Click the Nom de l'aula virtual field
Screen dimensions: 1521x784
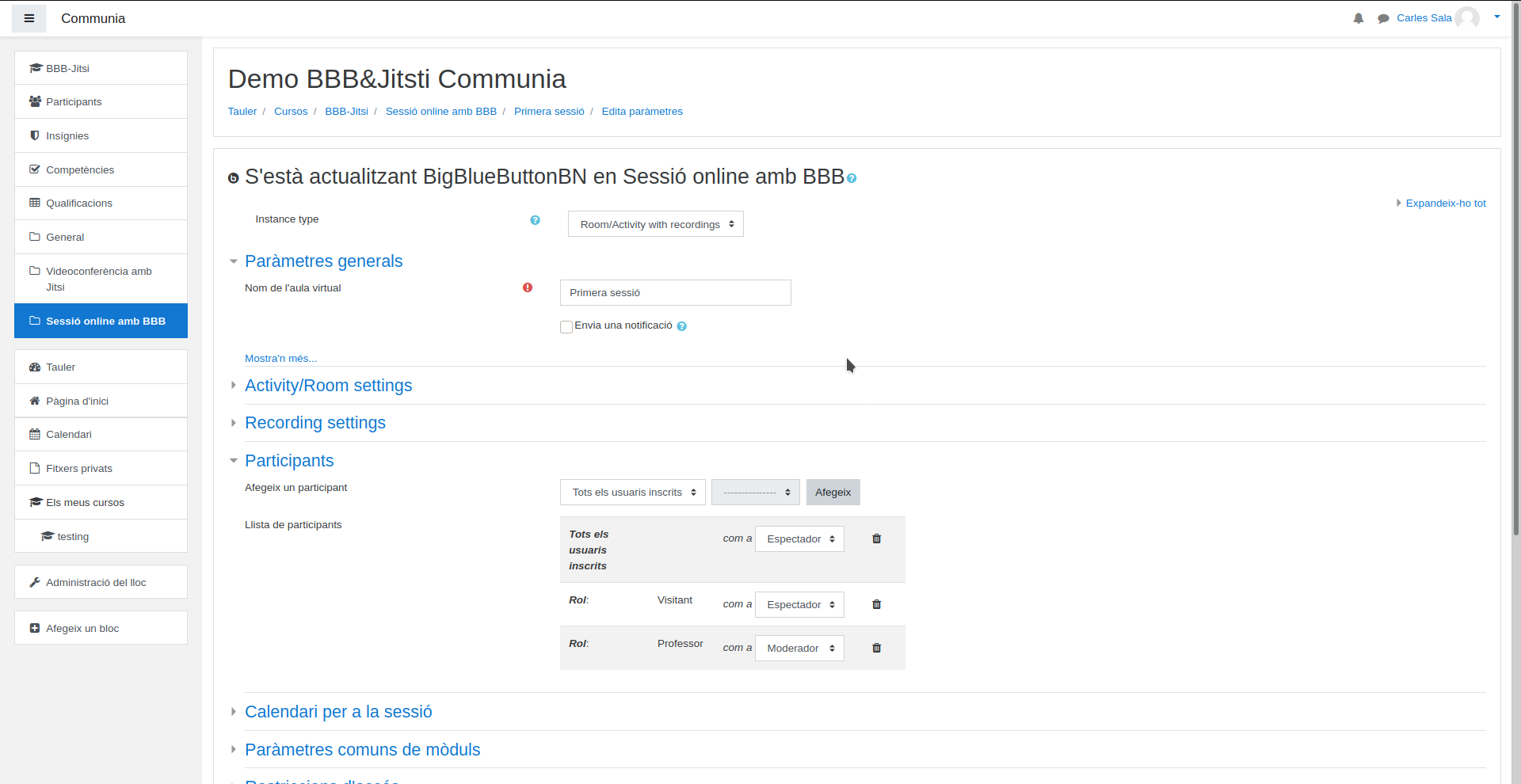click(x=675, y=292)
